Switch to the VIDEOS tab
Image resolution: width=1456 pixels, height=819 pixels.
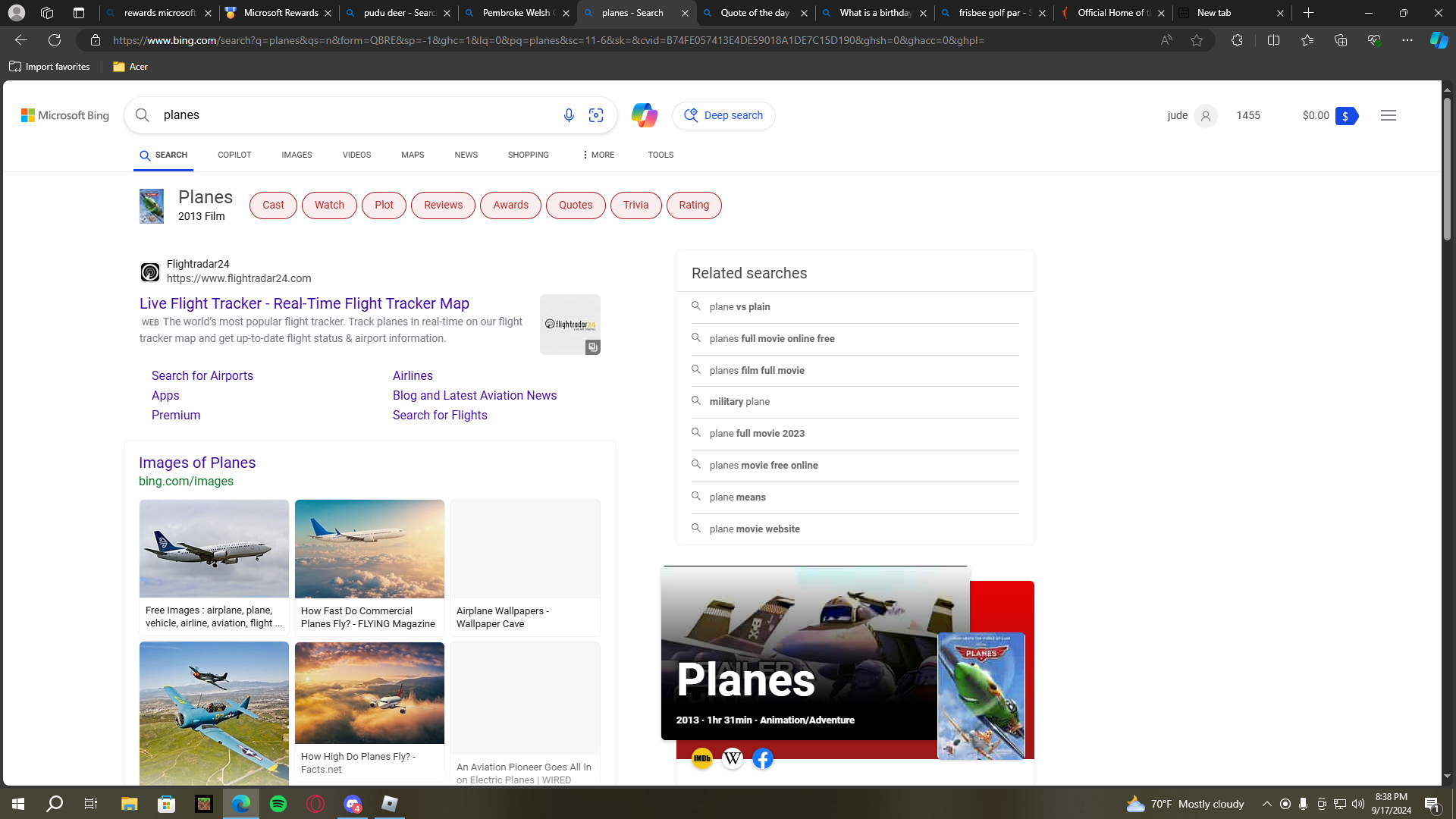point(356,155)
